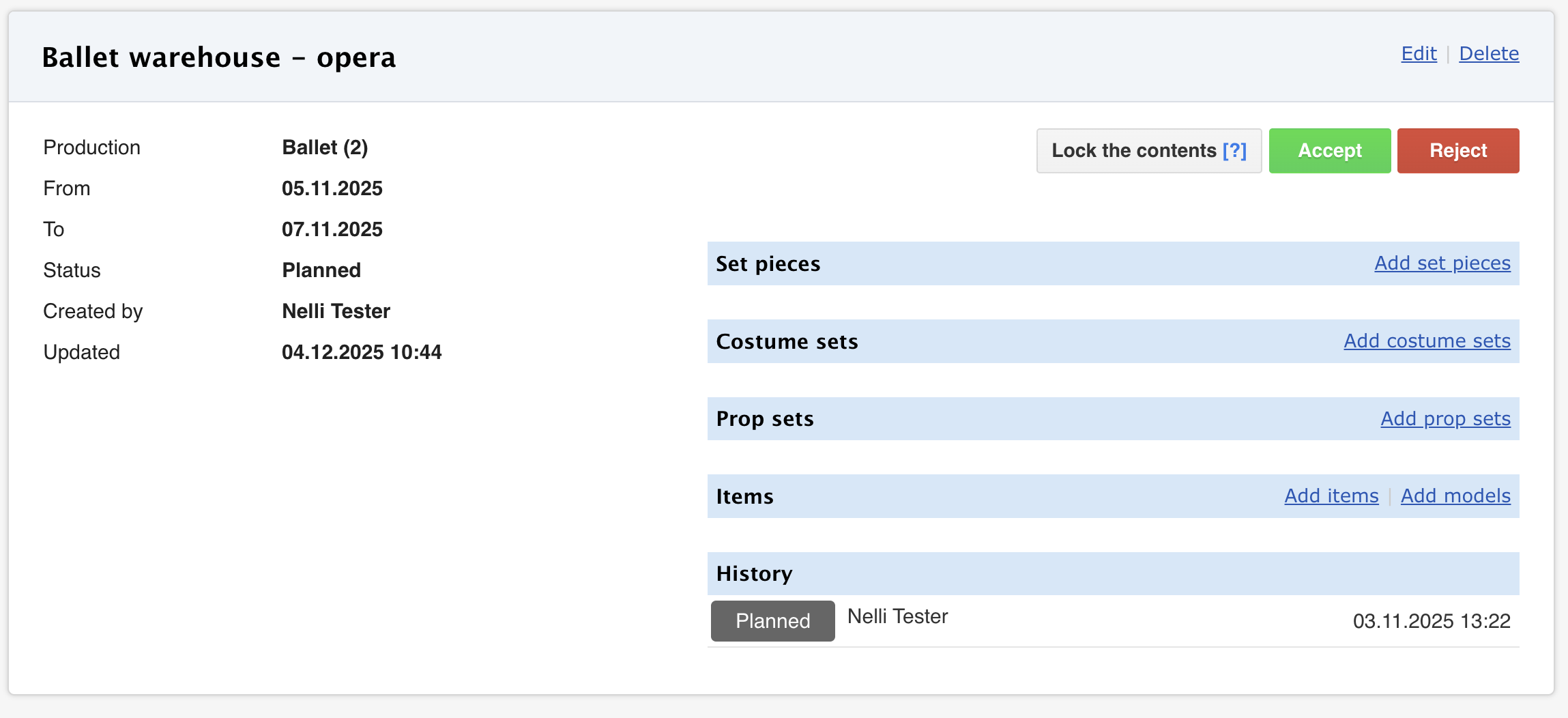1568x718 pixels.
Task: Open the Add set pieces link
Action: coord(1442,263)
